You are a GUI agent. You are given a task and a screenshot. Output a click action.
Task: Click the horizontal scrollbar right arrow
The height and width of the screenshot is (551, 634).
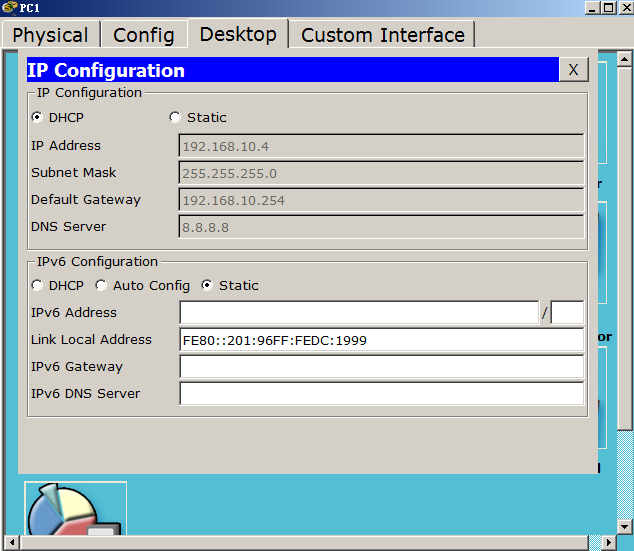coord(609,542)
